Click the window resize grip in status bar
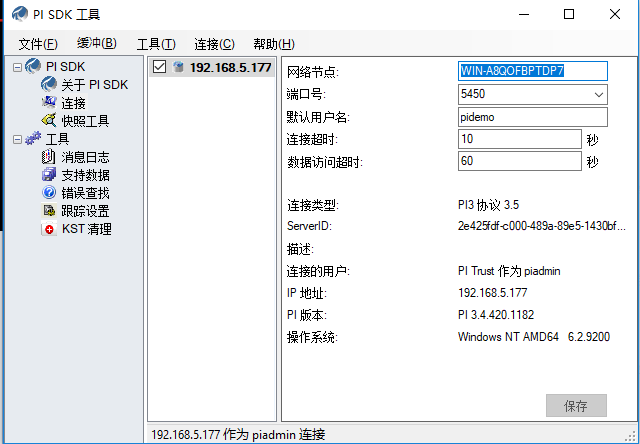Viewport: 640px width, 444px height. (x=630, y=435)
